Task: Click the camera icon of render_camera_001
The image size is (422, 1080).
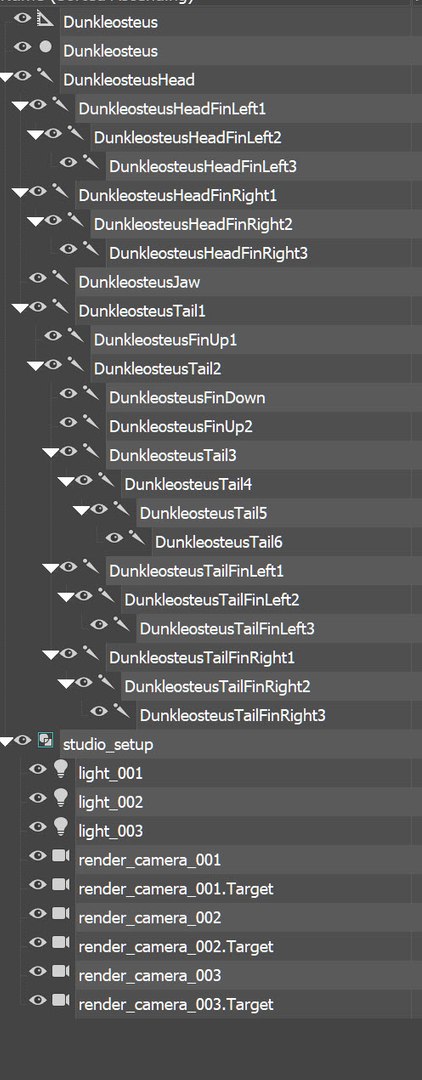Action: coord(61,856)
